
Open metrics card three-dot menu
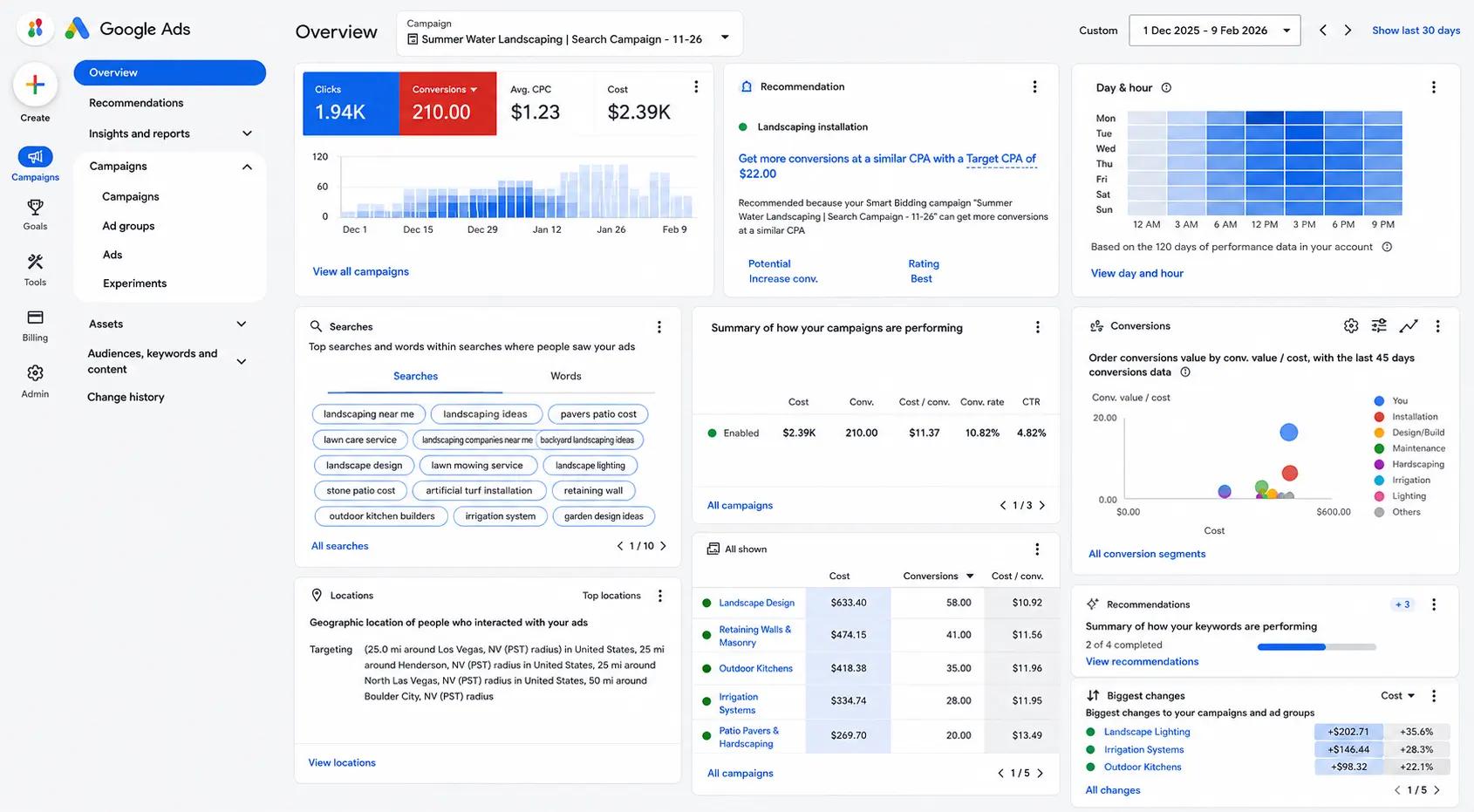point(696,87)
